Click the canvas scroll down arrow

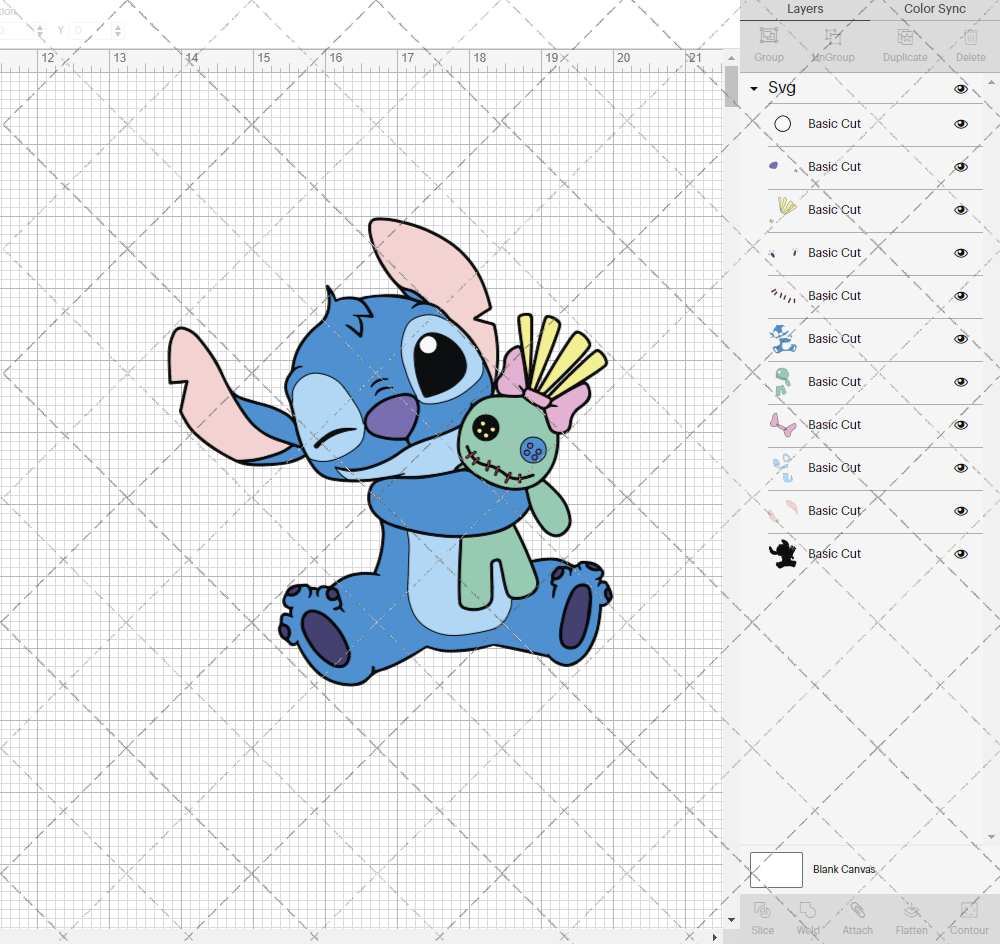[732, 920]
